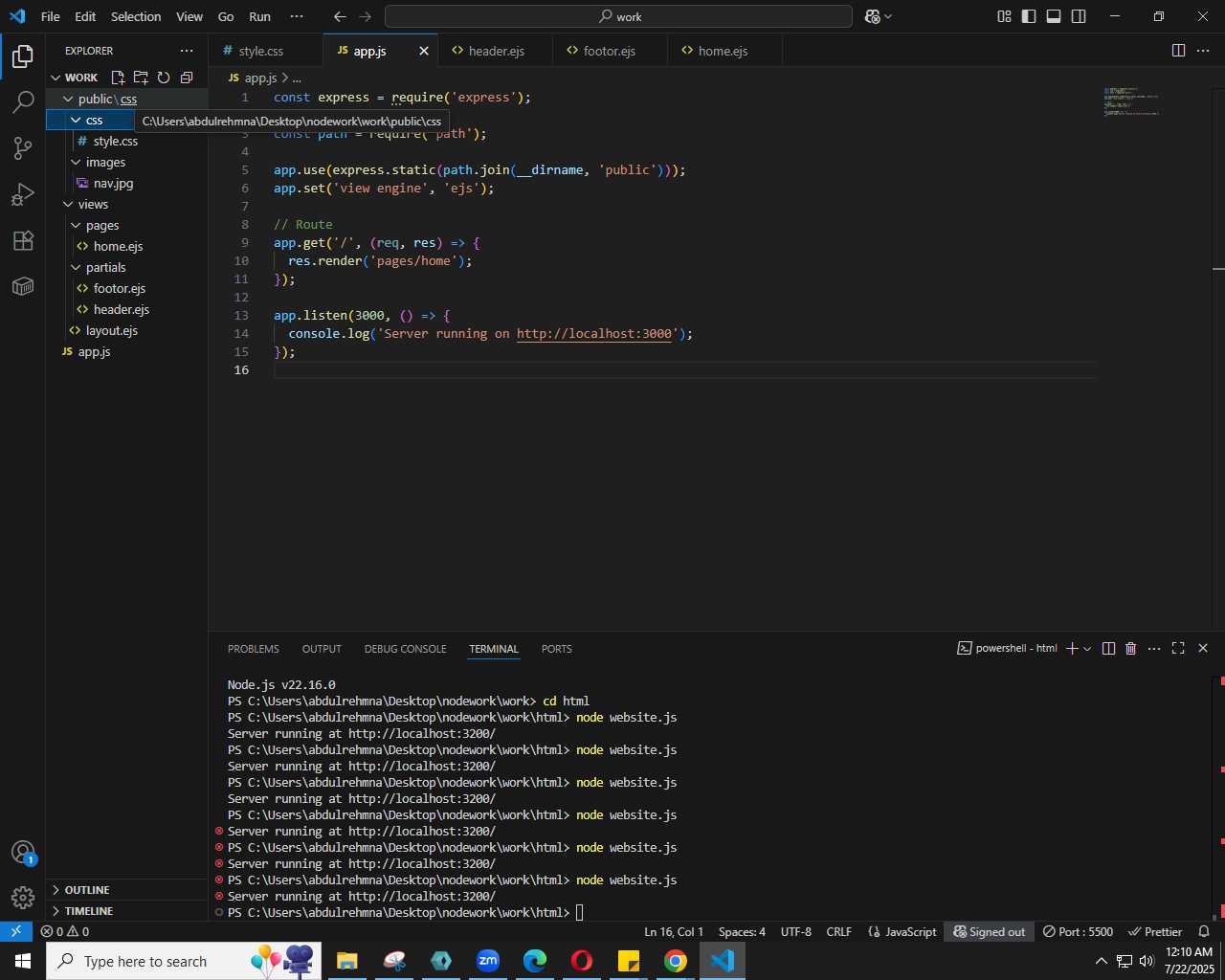Open the Search view in activity bar
The width and height of the screenshot is (1225, 980).
point(23,102)
